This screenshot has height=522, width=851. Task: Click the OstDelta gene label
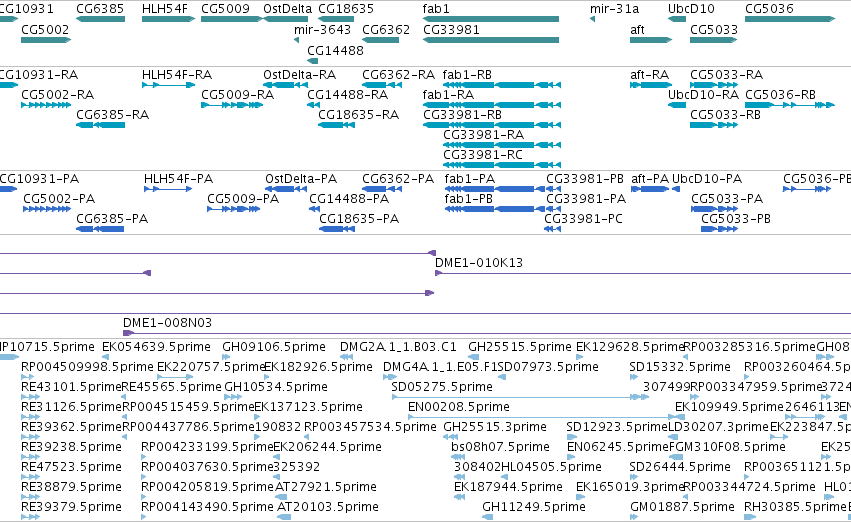tap(288, 9)
